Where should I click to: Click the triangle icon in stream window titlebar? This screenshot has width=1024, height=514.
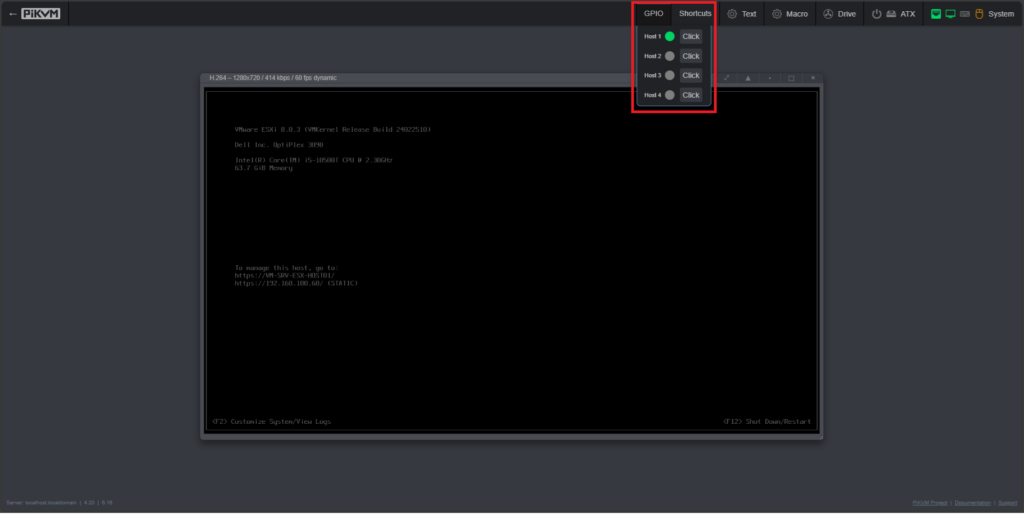point(748,78)
